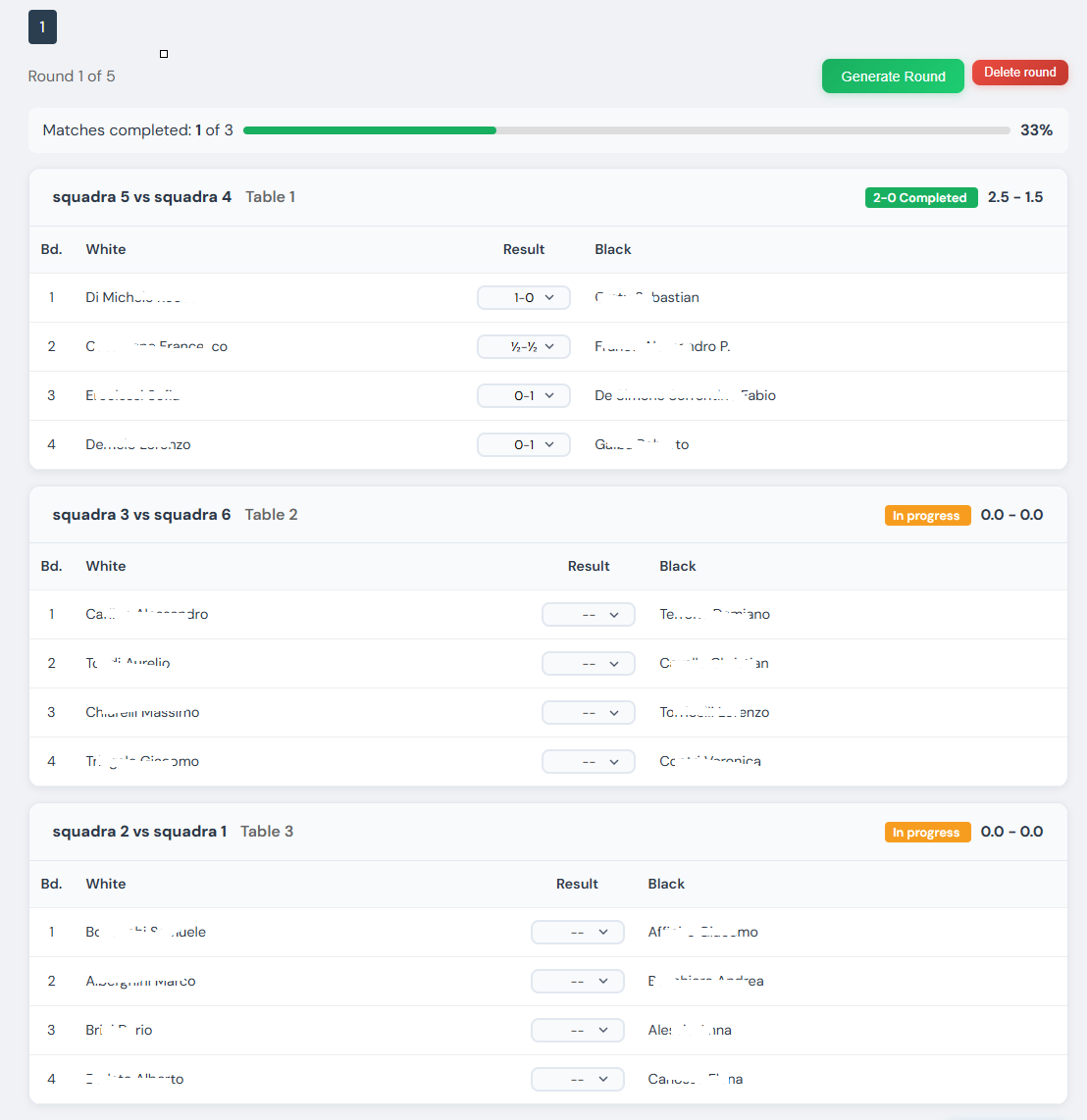Click Table 2 In progress status badge

click(926, 515)
